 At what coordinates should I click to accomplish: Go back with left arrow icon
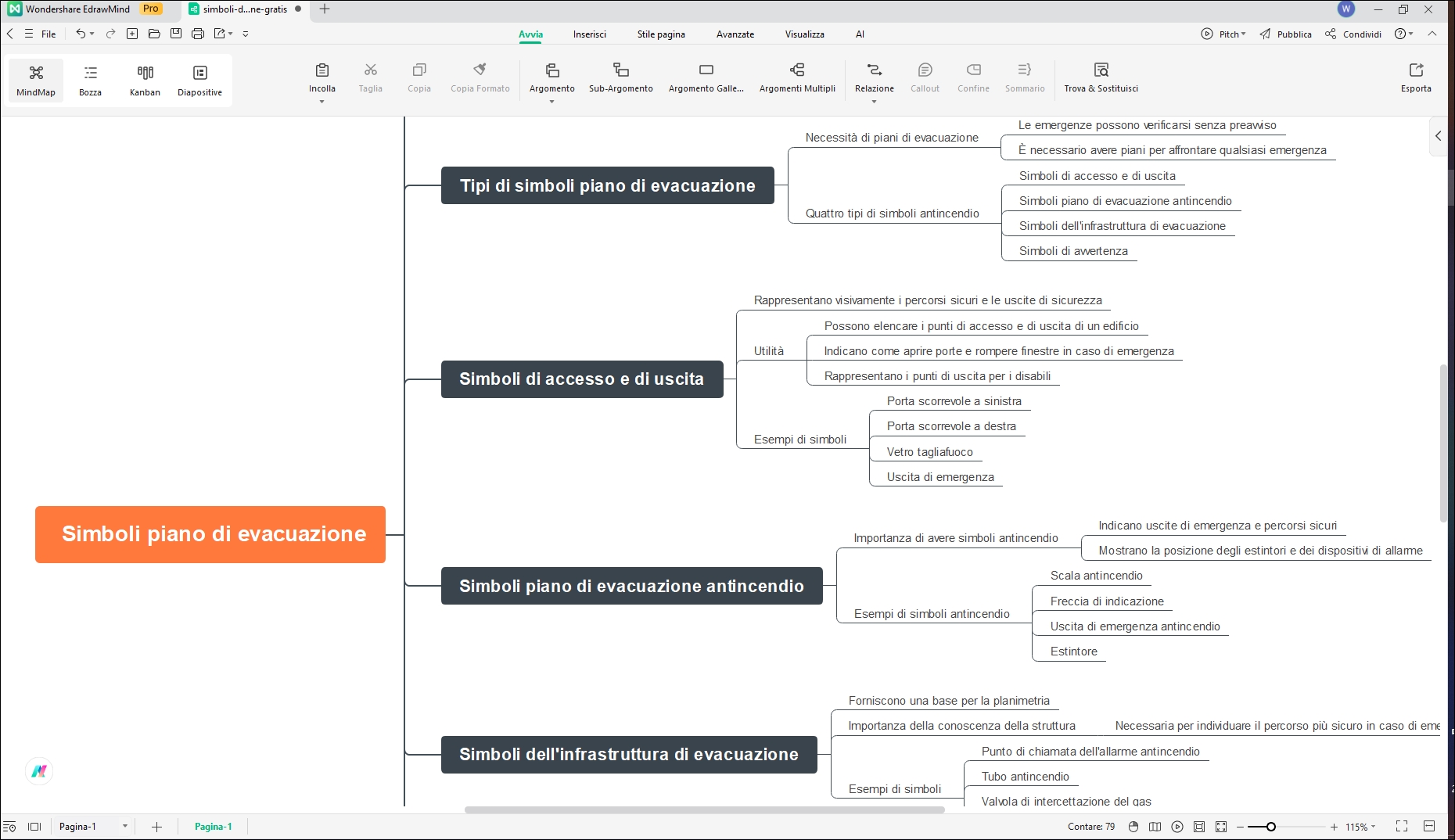10,34
